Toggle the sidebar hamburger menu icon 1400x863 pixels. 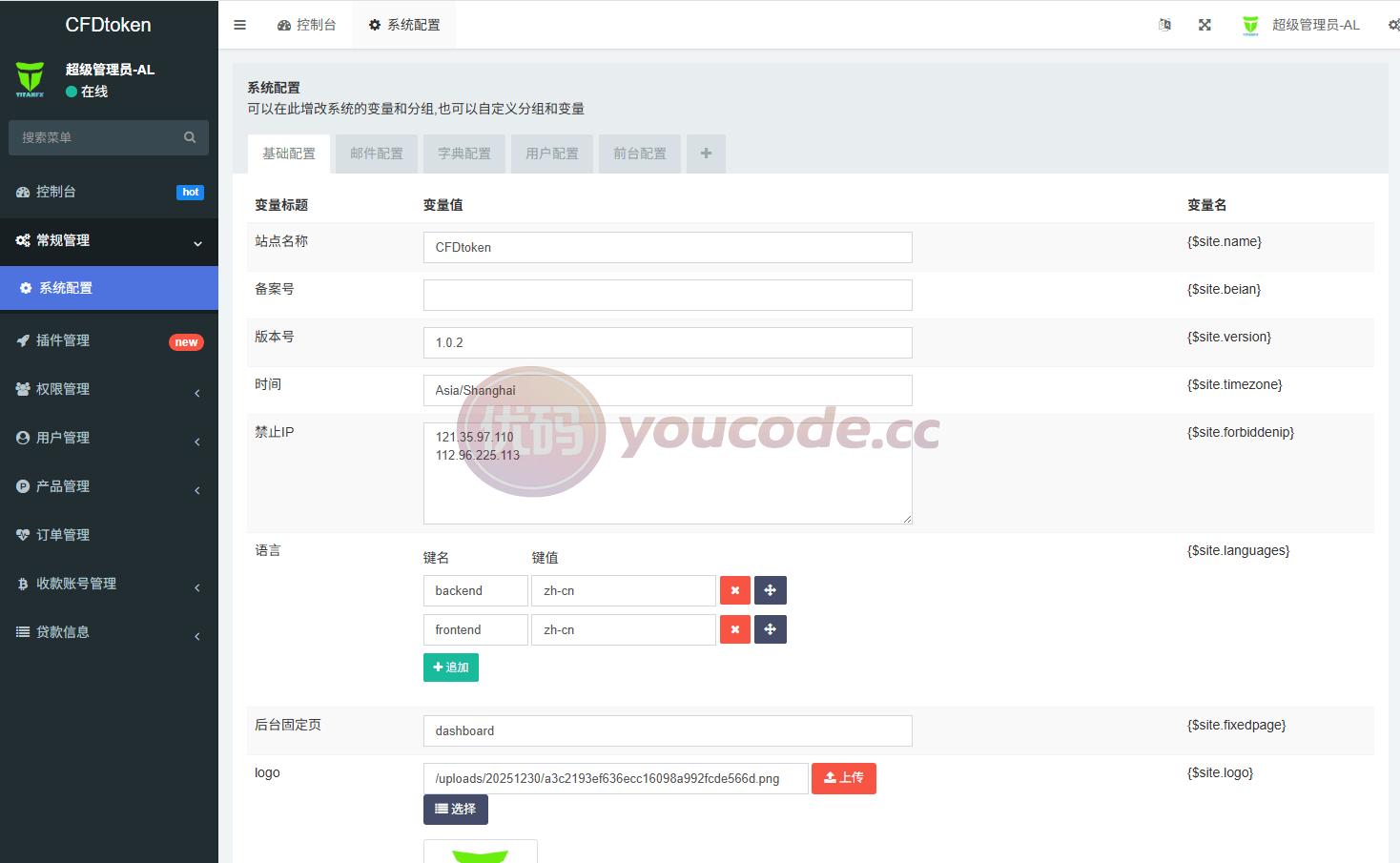click(x=239, y=25)
